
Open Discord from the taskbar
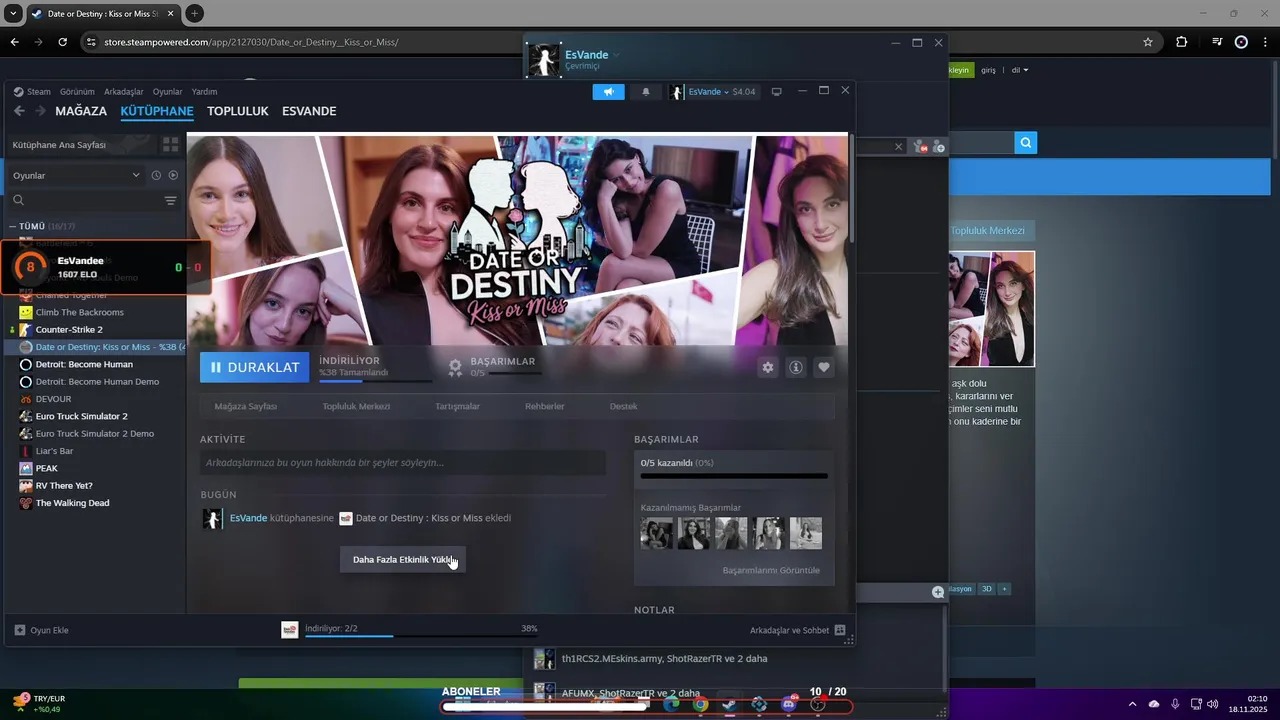pos(789,704)
